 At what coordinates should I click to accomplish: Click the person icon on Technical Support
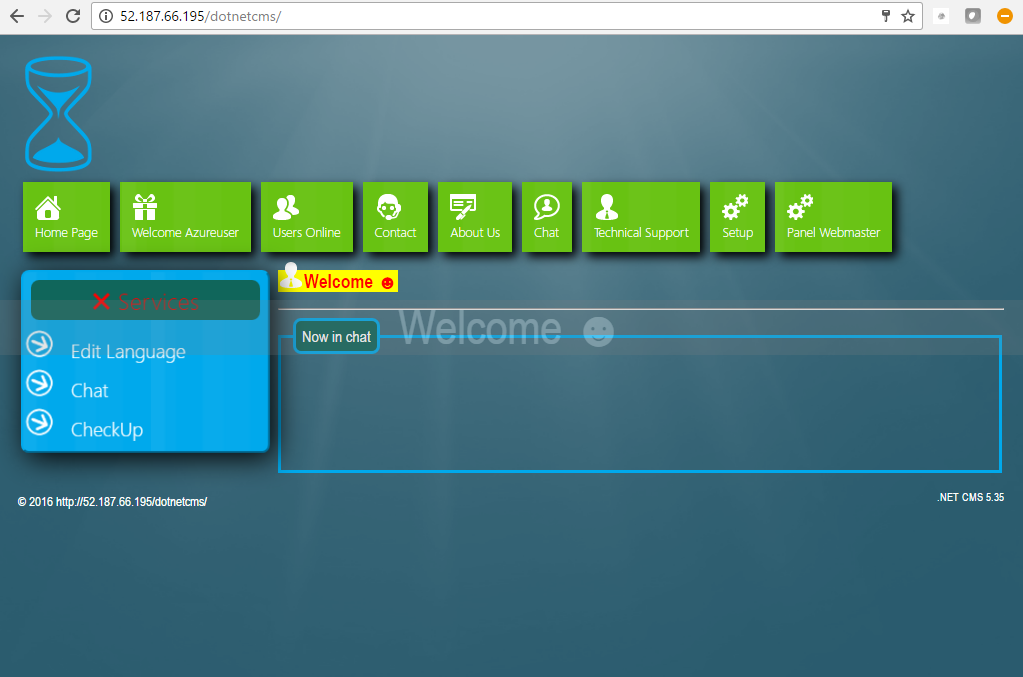click(x=607, y=207)
